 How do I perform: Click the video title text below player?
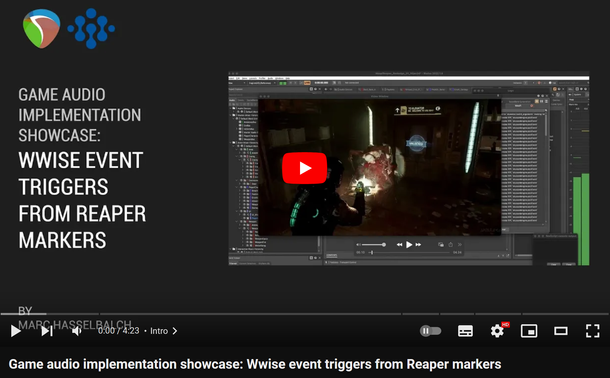click(x=255, y=364)
